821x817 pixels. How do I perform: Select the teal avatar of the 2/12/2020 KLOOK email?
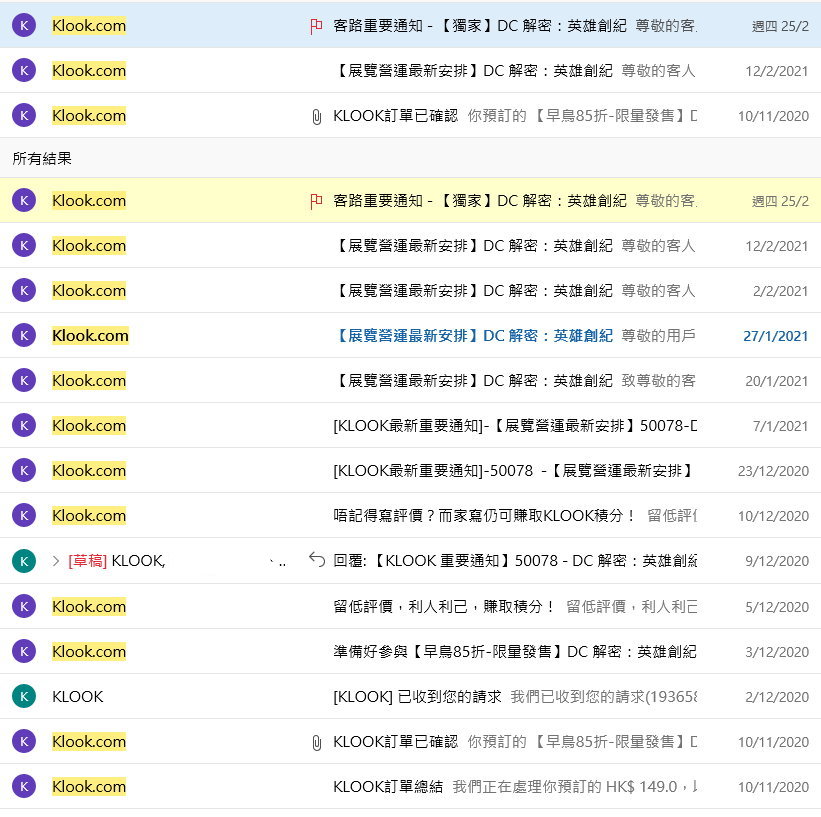[x=24, y=696]
